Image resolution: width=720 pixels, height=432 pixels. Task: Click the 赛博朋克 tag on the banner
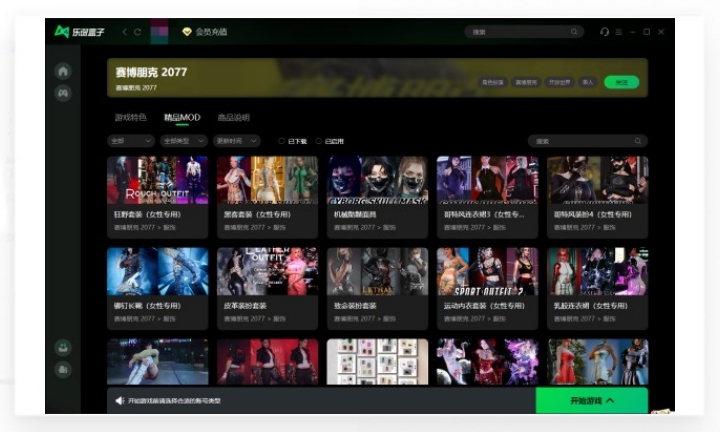[x=526, y=82]
